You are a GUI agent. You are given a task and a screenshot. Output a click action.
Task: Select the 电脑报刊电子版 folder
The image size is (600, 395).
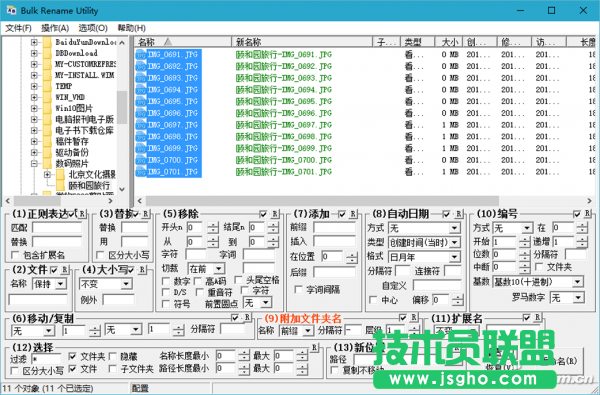85,119
